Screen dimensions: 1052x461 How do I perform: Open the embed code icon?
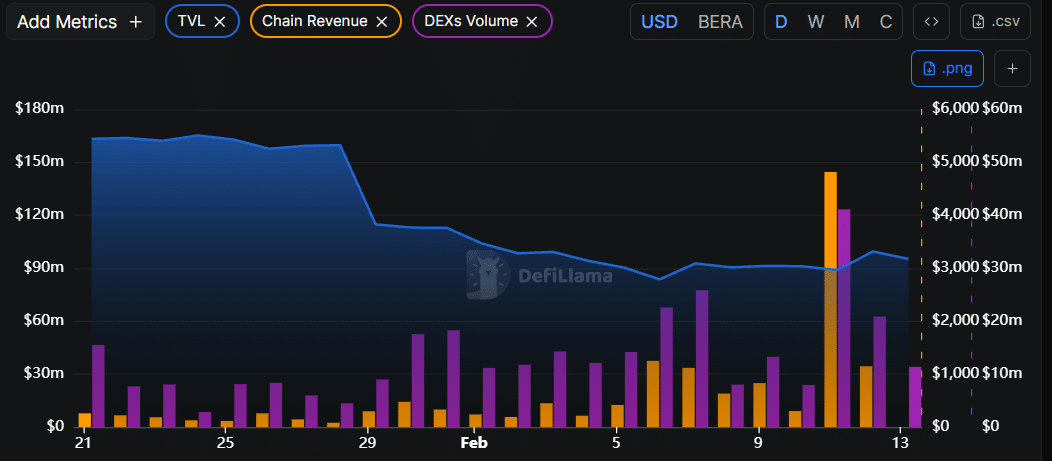coord(931,21)
